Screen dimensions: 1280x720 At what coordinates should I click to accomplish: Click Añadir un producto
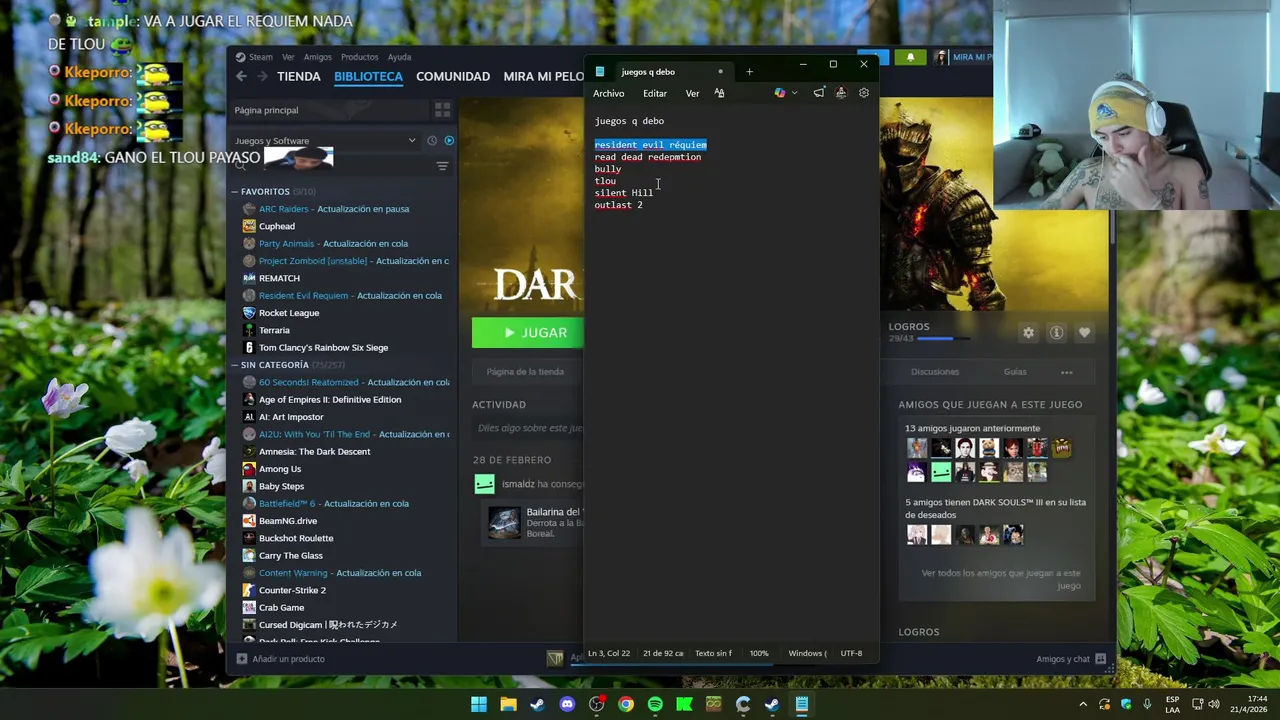280,659
